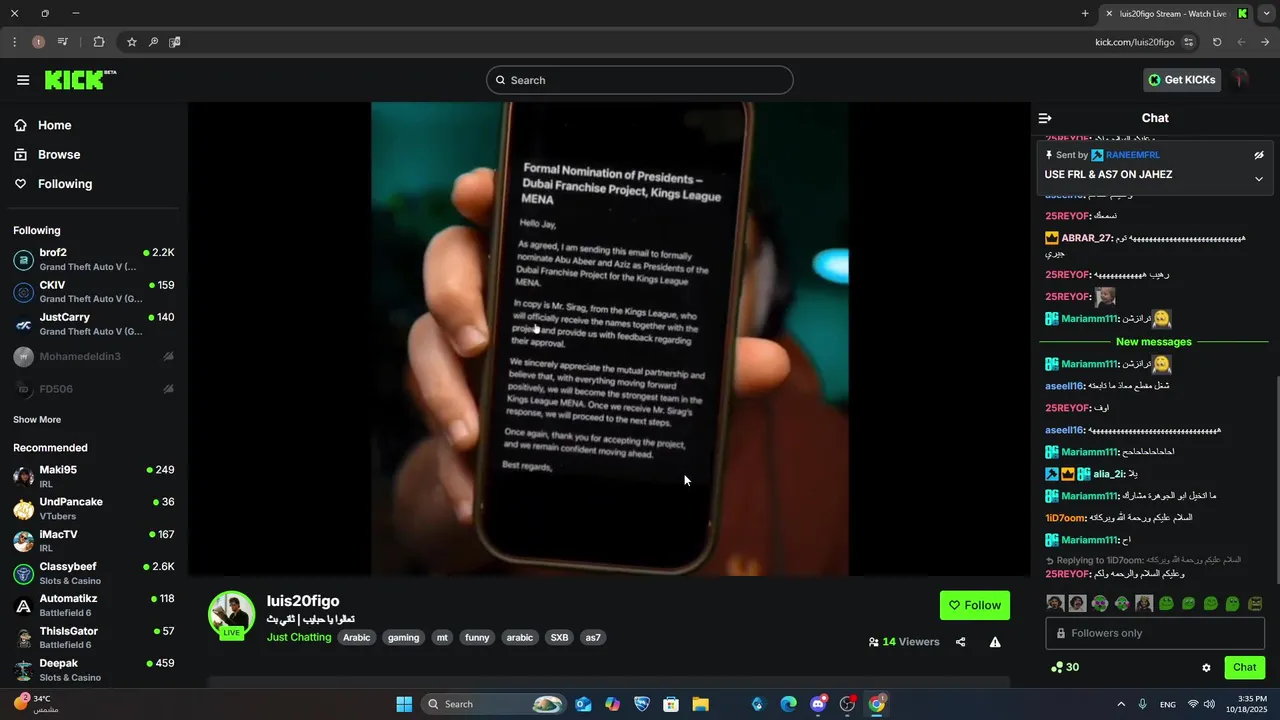Image resolution: width=1280 pixels, height=720 pixels.
Task: Open JustCarry channel in Following list
Action: tap(93, 324)
